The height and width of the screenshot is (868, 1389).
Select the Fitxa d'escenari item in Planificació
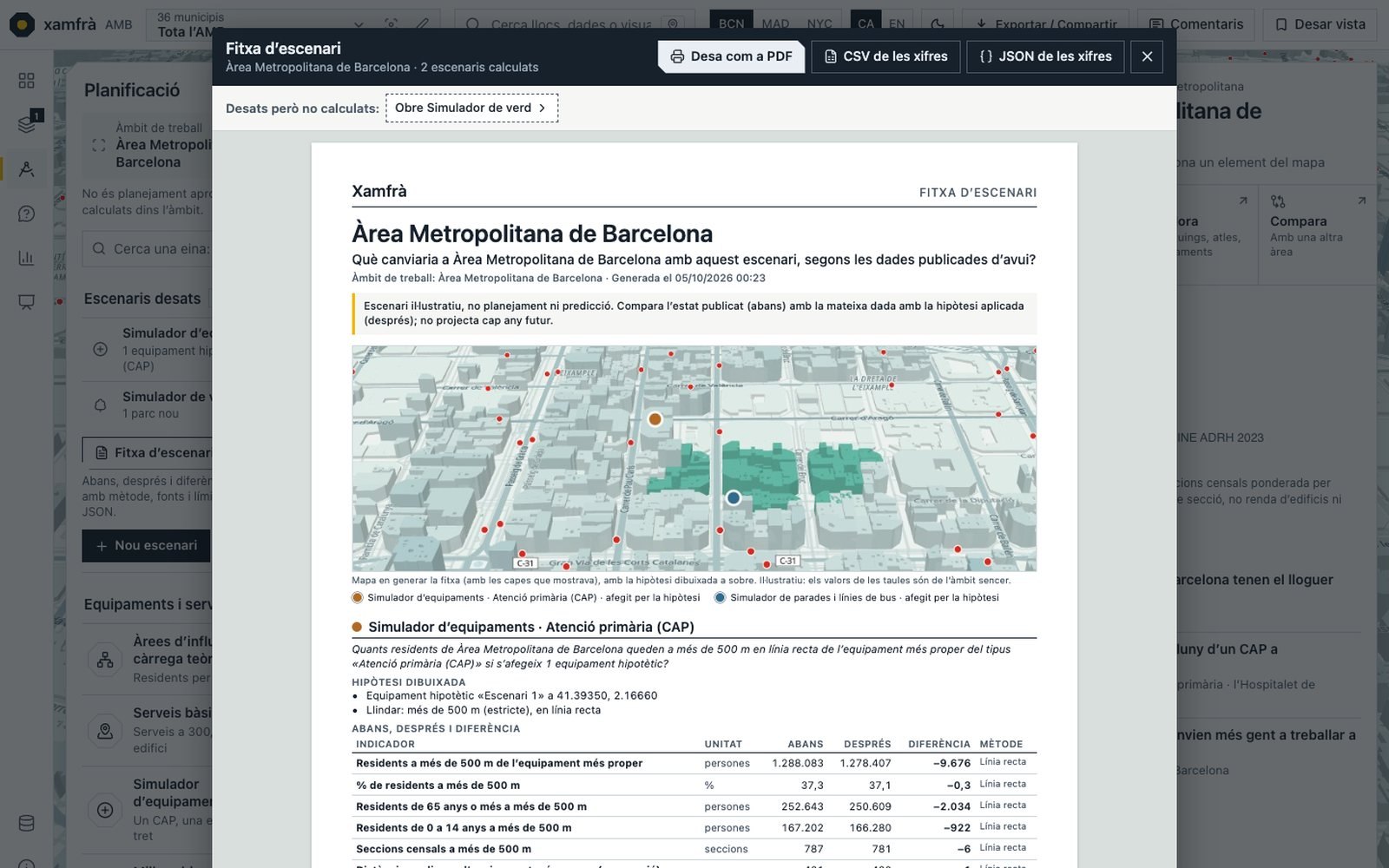coord(148,452)
